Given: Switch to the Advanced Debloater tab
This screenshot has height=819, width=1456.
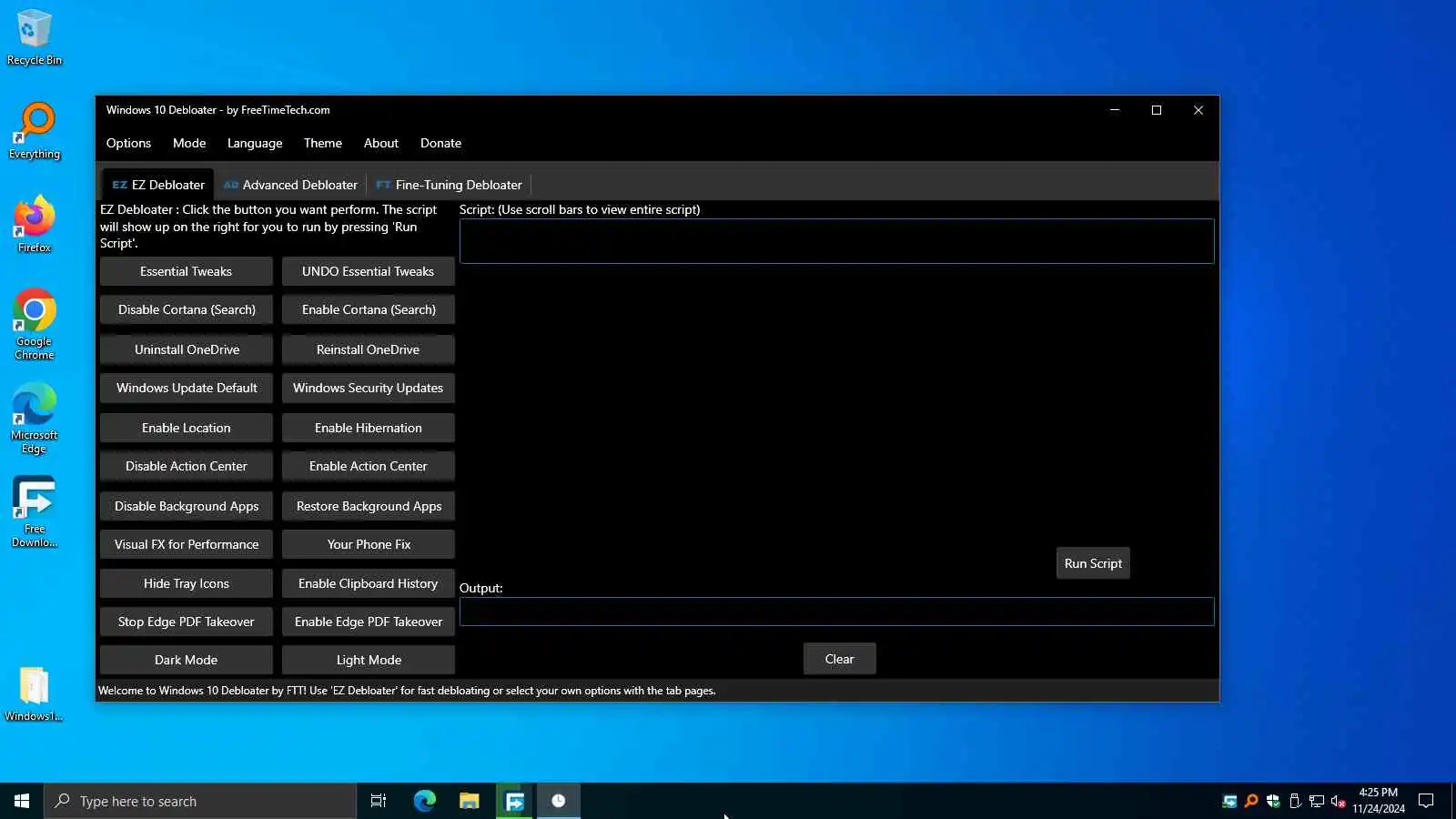Looking at the screenshot, I should [290, 185].
